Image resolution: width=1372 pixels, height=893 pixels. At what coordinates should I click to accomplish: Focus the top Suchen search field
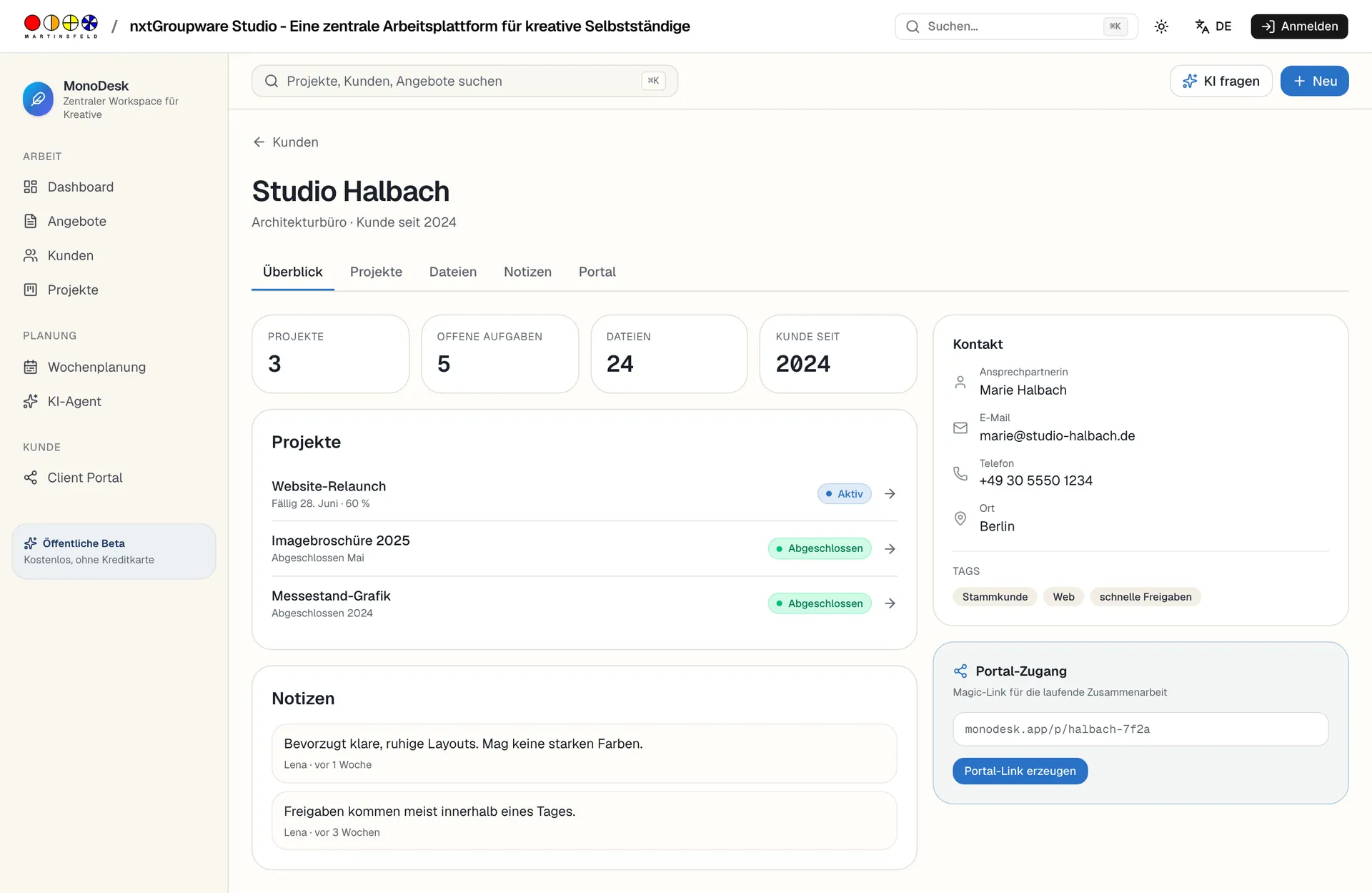click(x=1016, y=26)
